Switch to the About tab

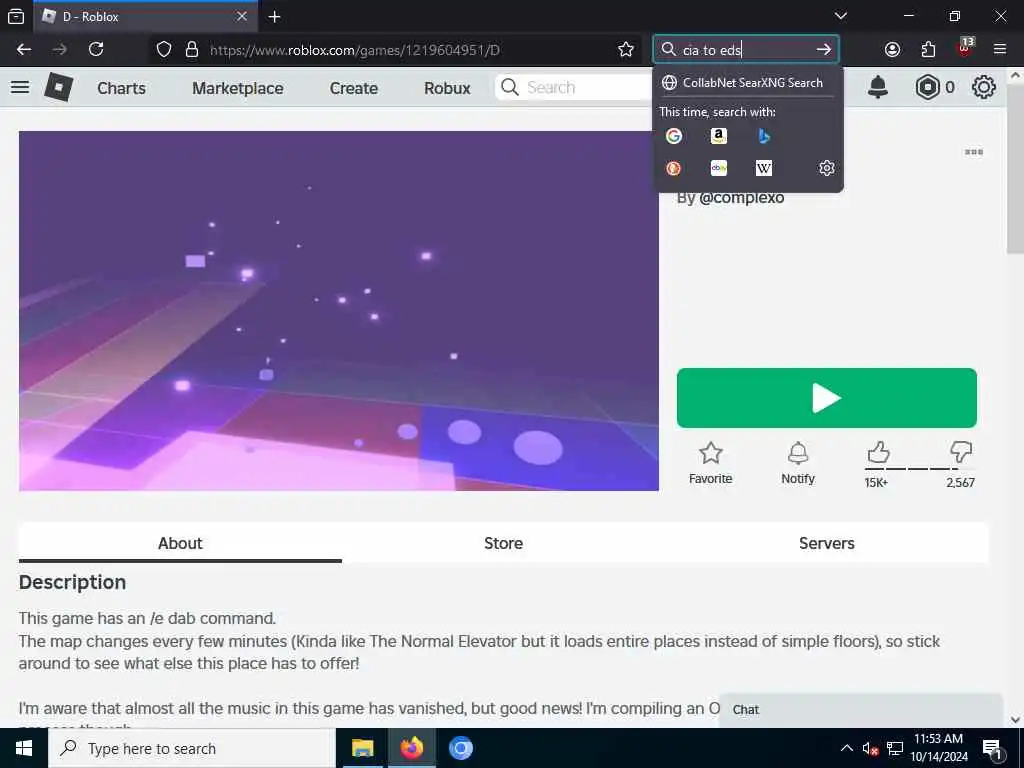click(x=180, y=543)
